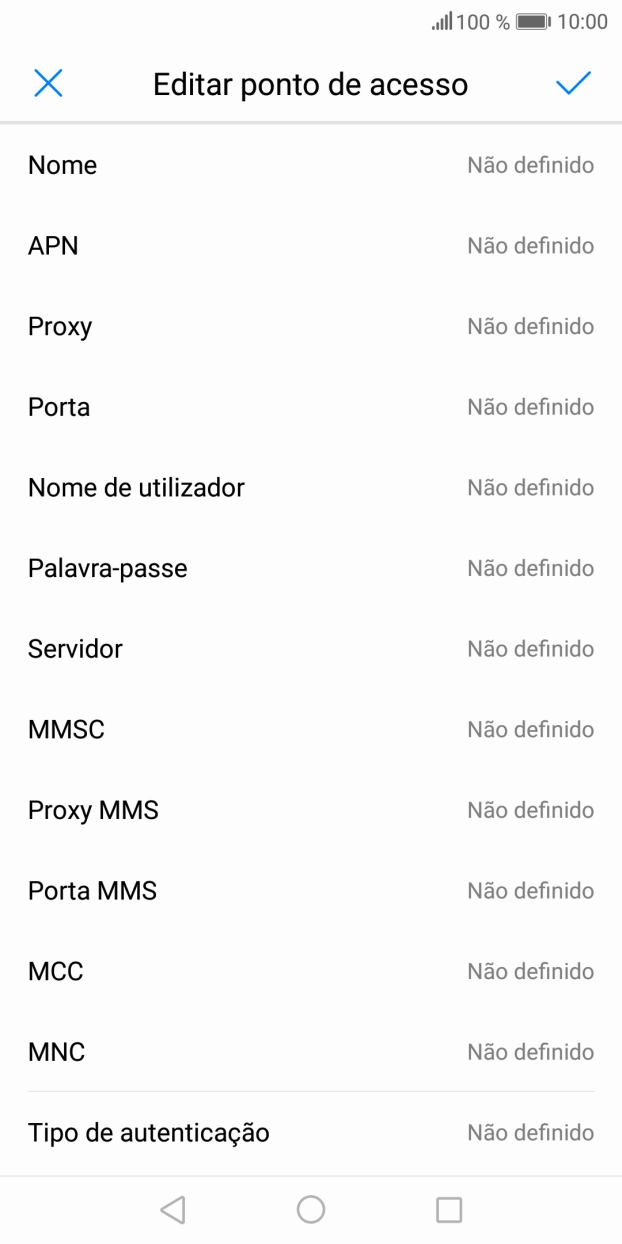Screen dimensions: 622x1244
Task: Open the Nome field
Action: 311,165
